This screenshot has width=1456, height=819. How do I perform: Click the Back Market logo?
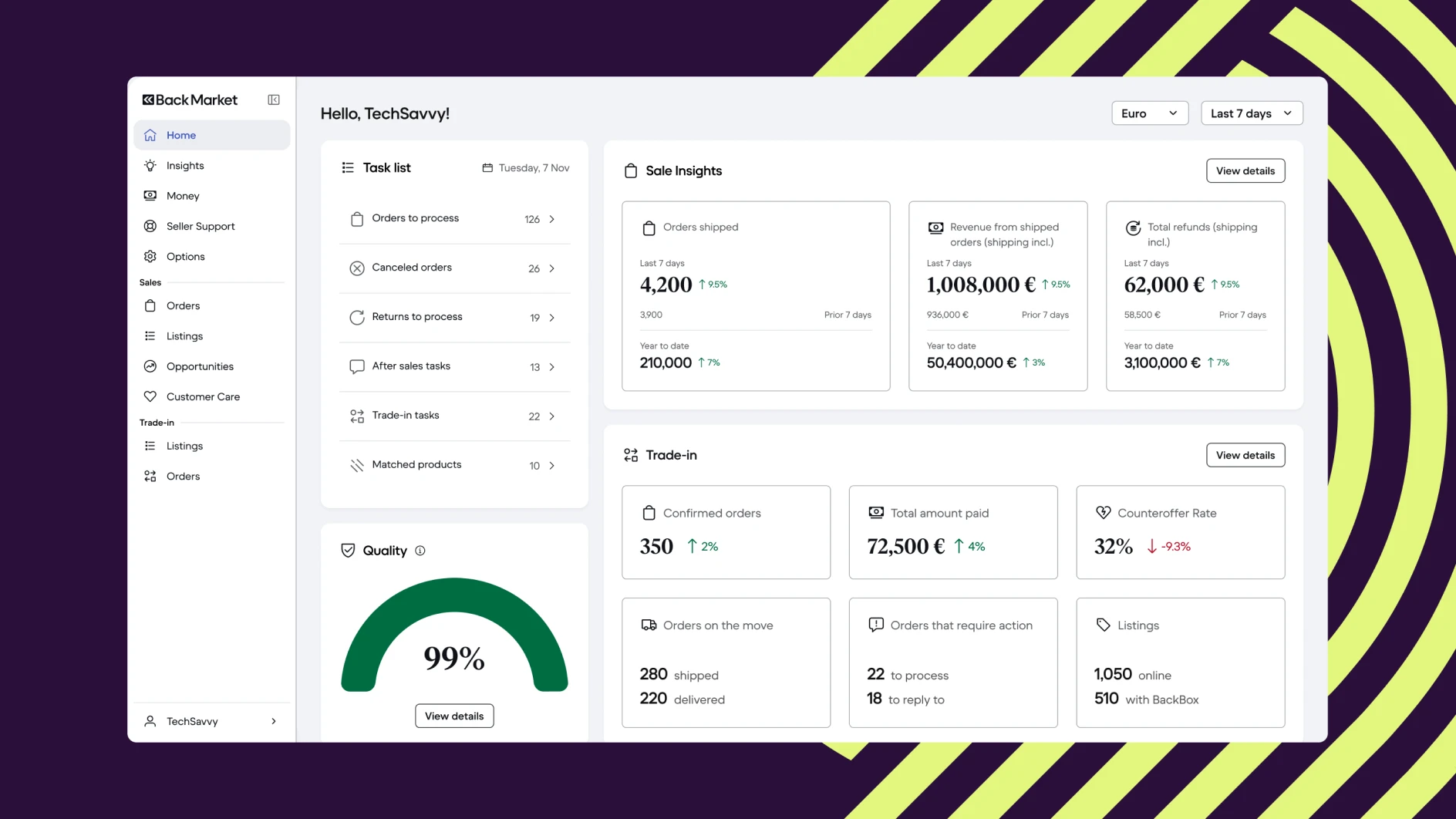tap(190, 100)
